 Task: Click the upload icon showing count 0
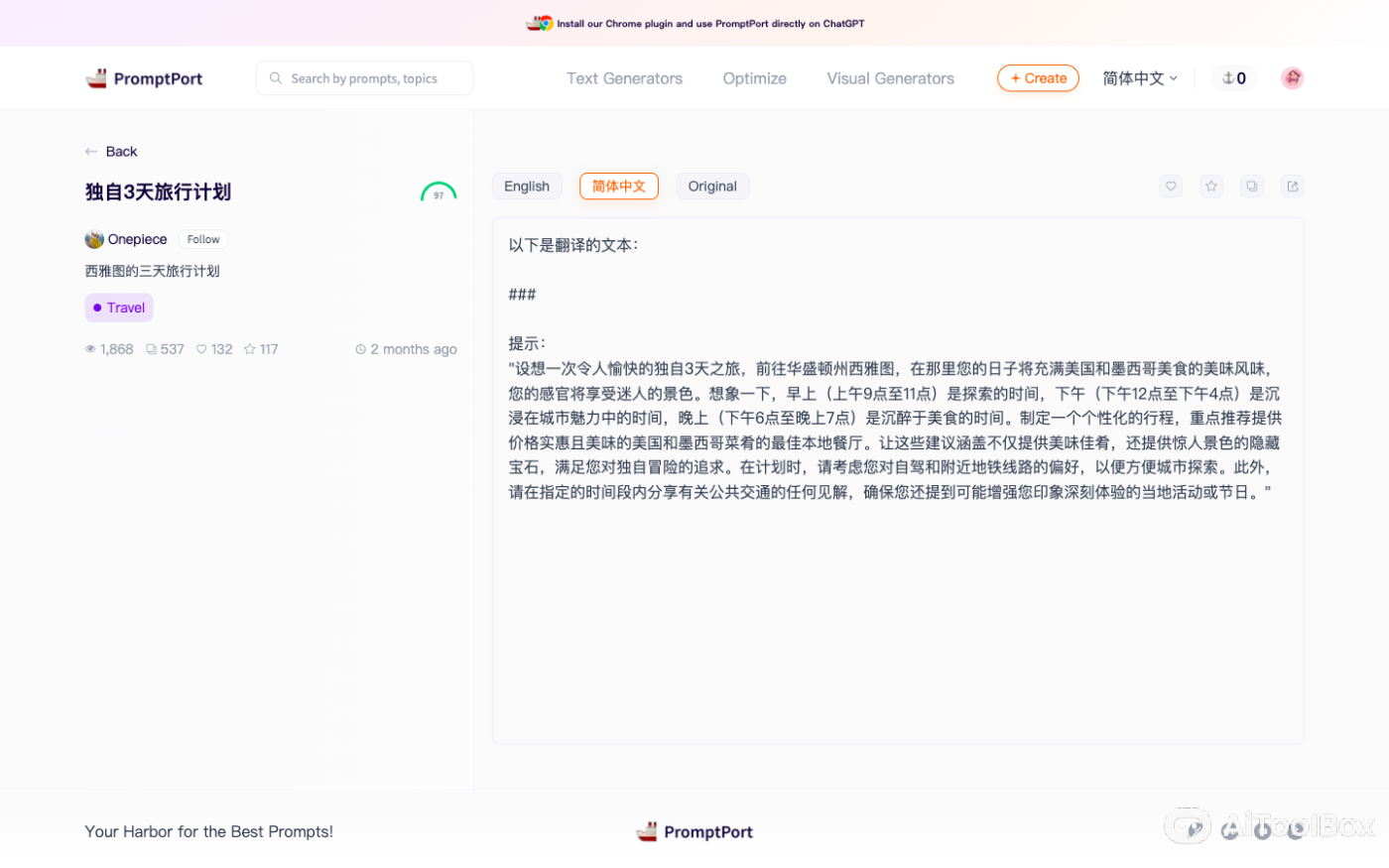pos(1233,77)
